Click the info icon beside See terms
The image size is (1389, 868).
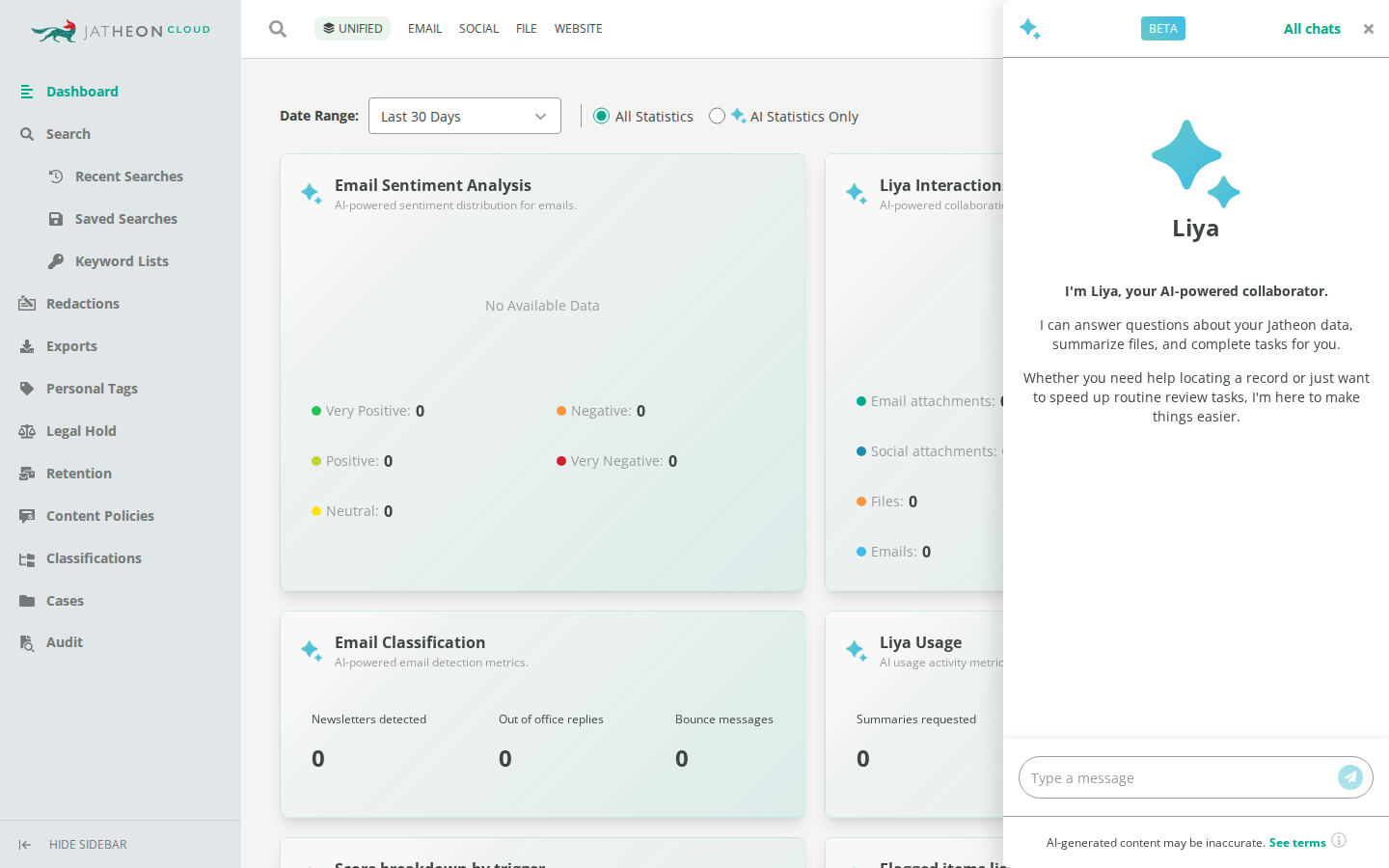click(x=1339, y=840)
